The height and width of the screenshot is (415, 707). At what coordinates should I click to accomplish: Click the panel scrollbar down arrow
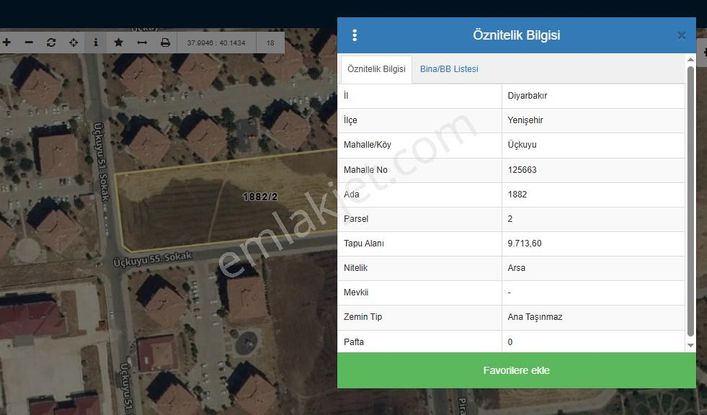[x=690, y=346]
